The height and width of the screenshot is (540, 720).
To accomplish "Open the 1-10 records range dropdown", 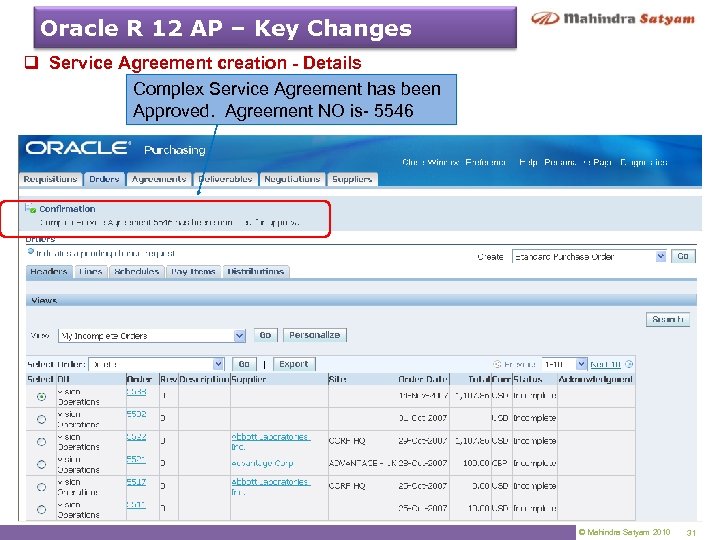I will 564,364.
